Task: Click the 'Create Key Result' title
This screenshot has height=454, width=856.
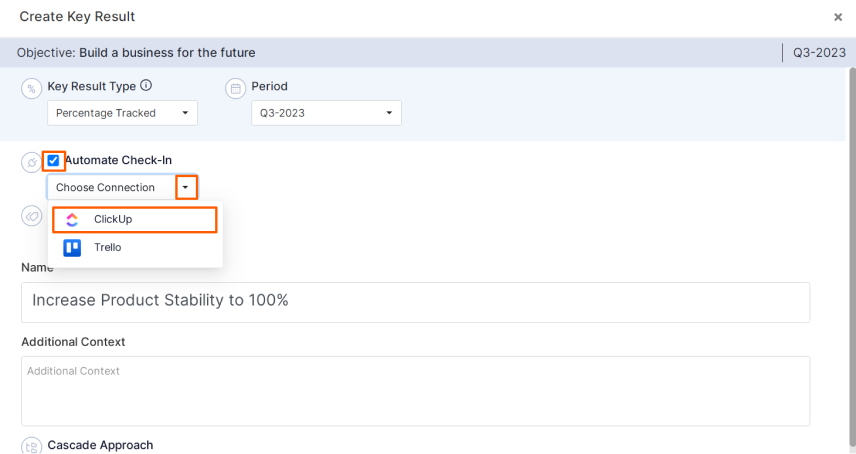Action: coord(77,16)
